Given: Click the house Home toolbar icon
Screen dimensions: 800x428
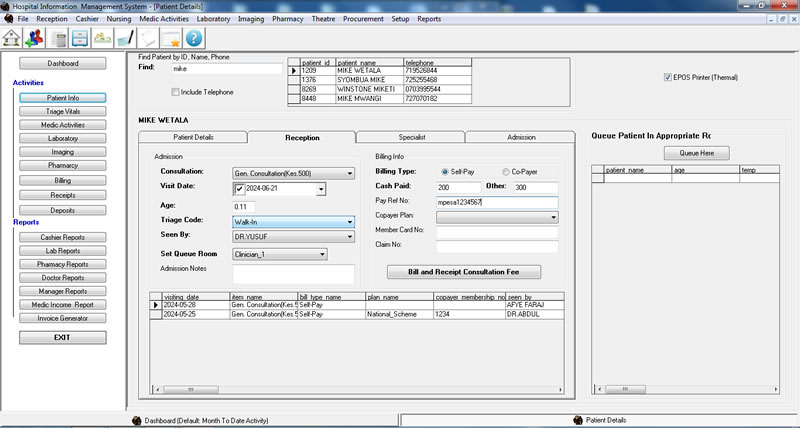Looking at the screenshot, I should tap(12, 38).
